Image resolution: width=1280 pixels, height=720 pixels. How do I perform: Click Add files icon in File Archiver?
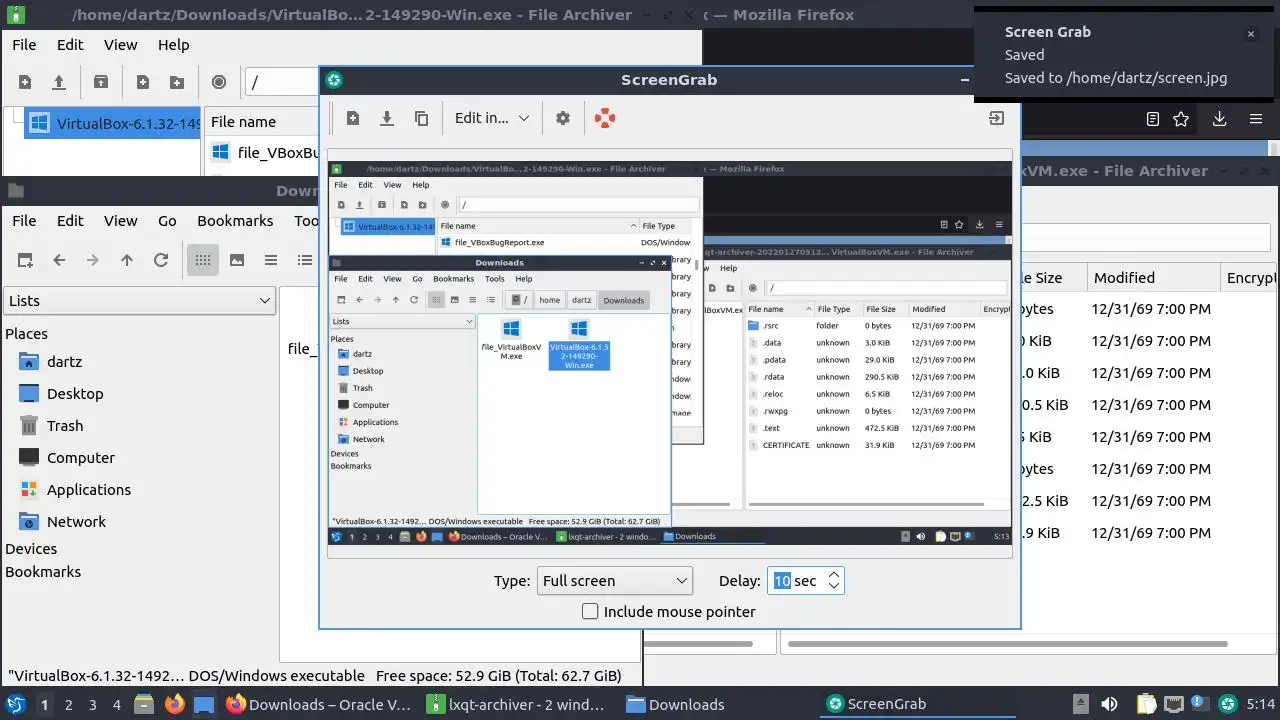pos(143,82)
